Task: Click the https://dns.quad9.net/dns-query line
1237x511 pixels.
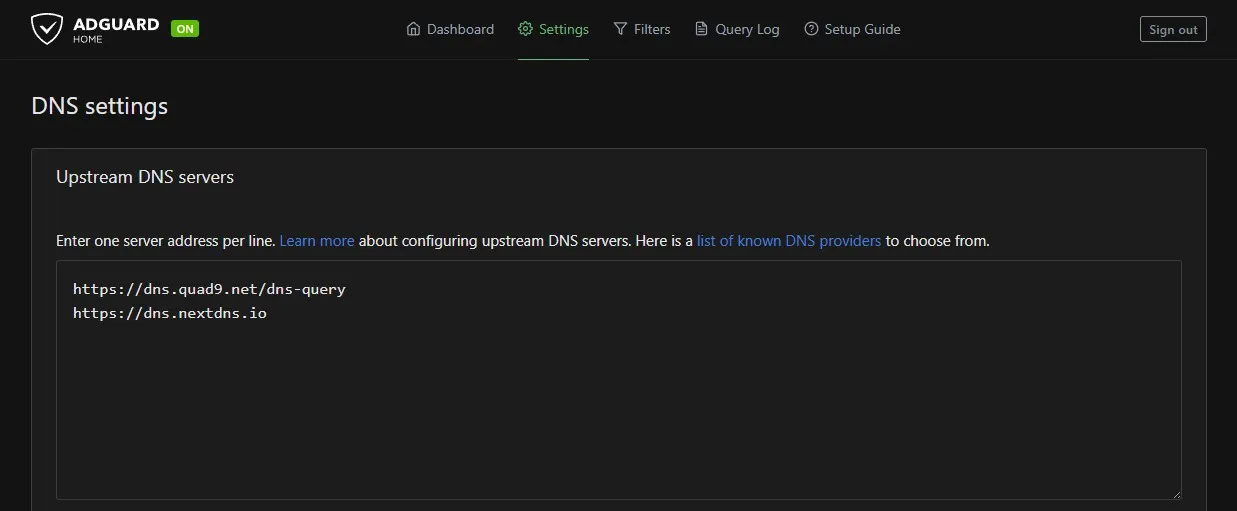Action: click(209, 289)
